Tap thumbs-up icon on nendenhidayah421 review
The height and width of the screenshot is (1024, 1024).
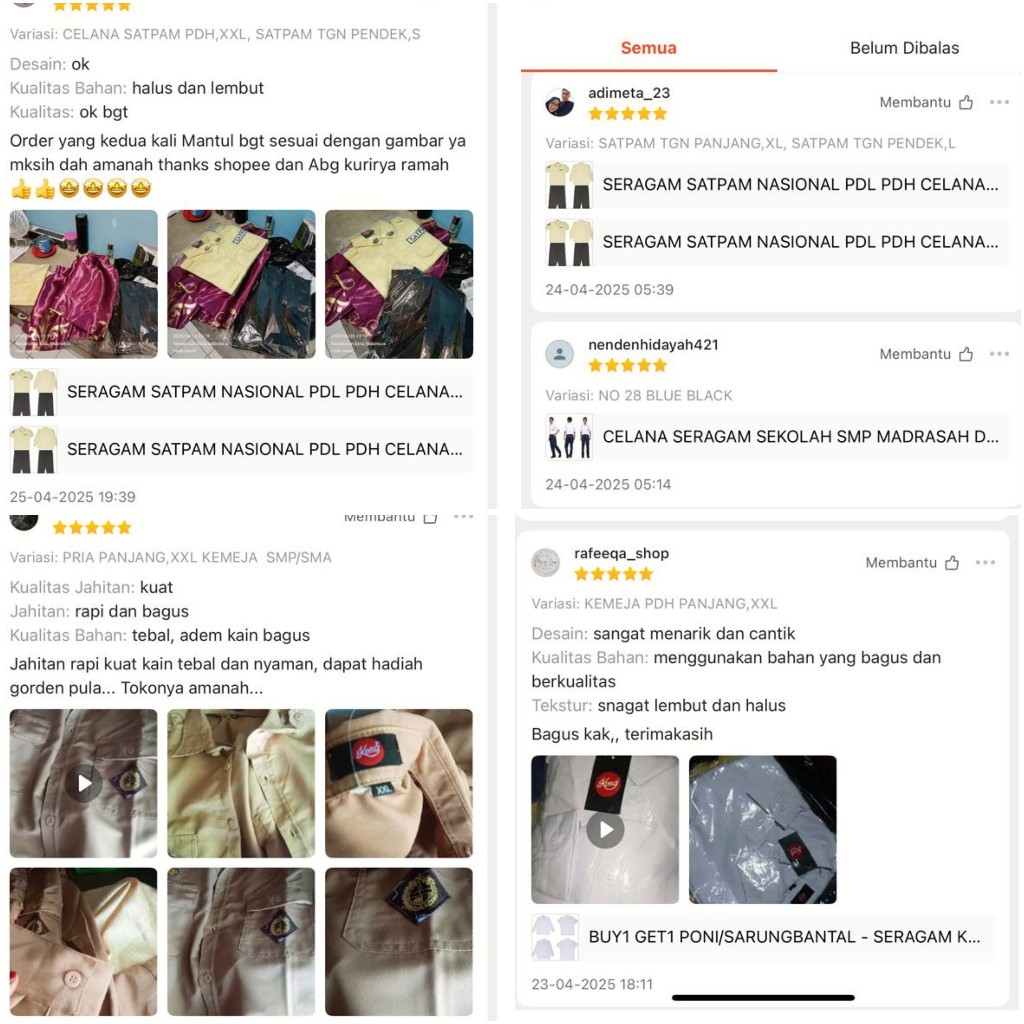966,354
